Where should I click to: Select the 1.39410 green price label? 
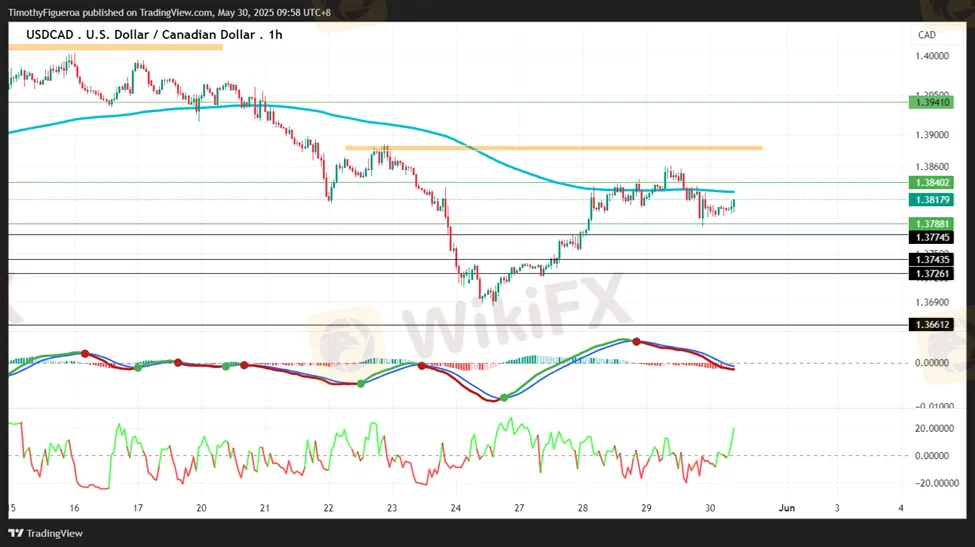(x=930, y=102)
